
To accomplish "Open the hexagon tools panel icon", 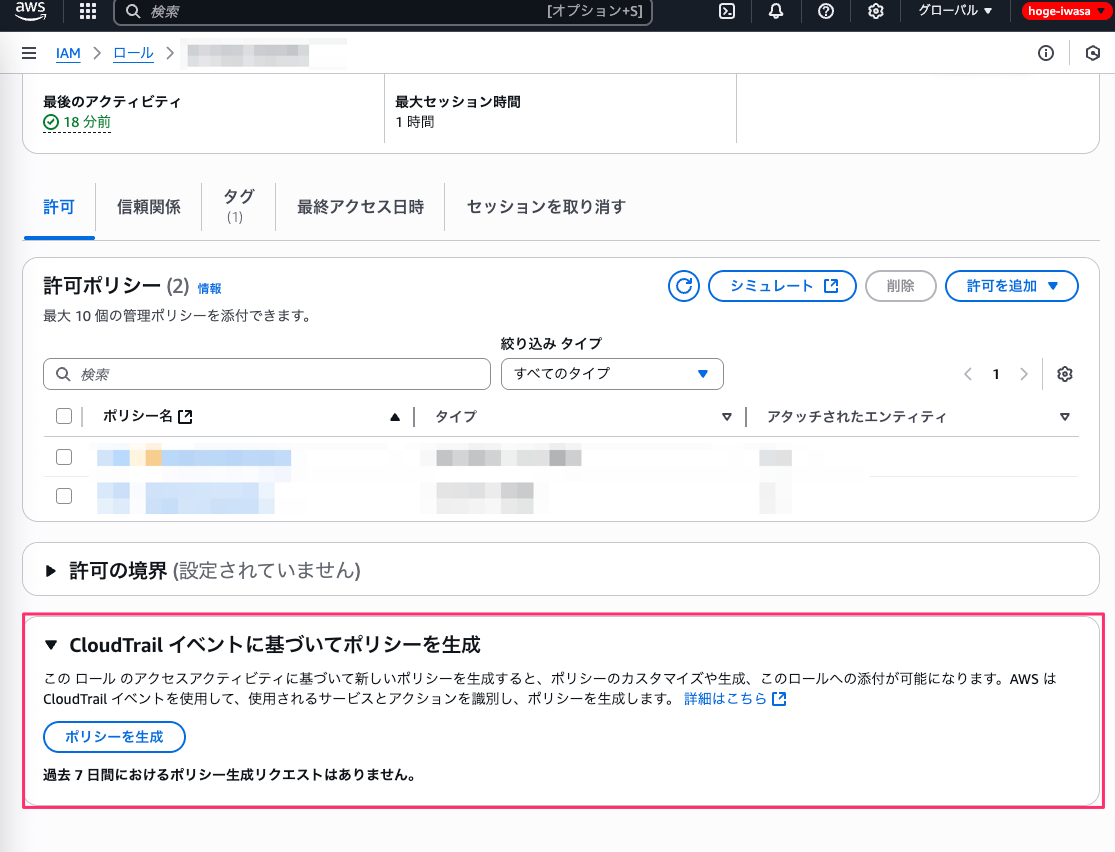I will [x=1093, y=53].
